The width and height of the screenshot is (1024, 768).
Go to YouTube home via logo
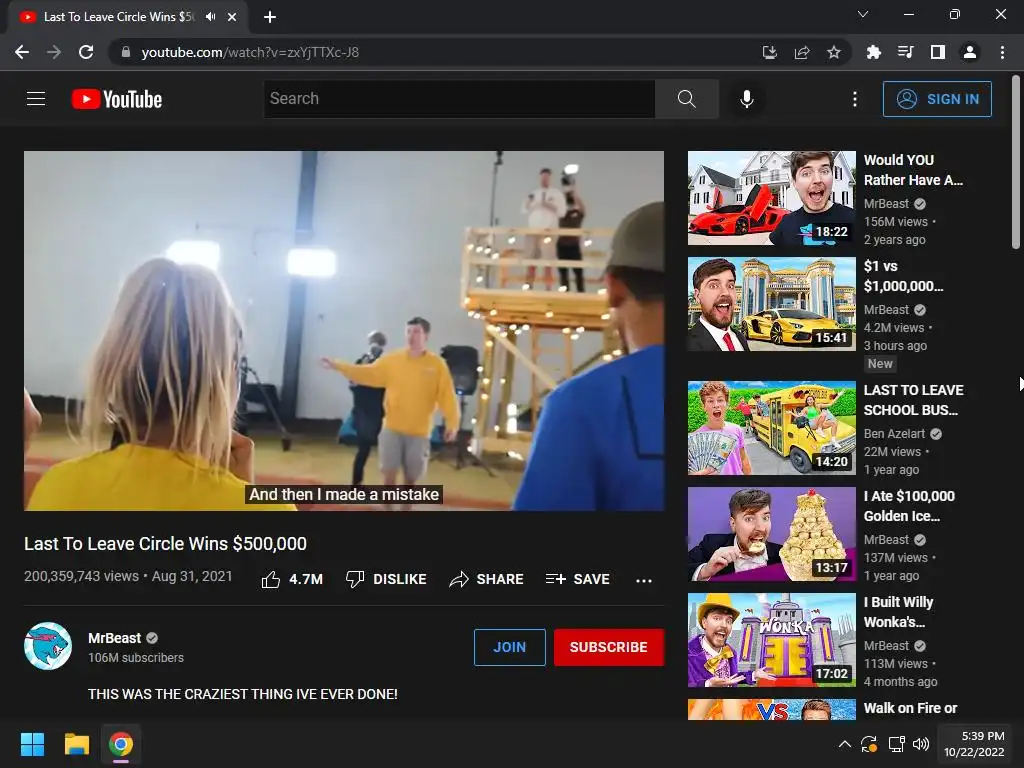click(x=117, y=99)
